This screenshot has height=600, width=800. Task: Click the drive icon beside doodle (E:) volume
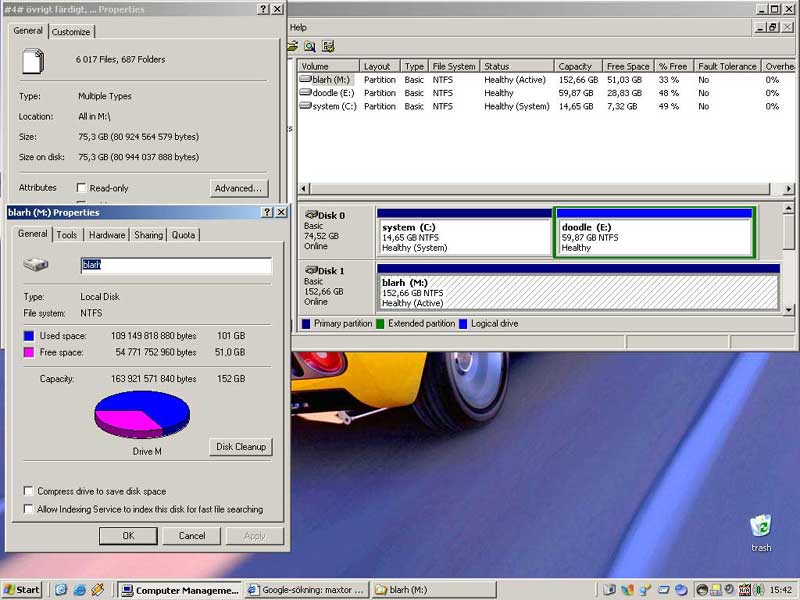pos(305,92)
